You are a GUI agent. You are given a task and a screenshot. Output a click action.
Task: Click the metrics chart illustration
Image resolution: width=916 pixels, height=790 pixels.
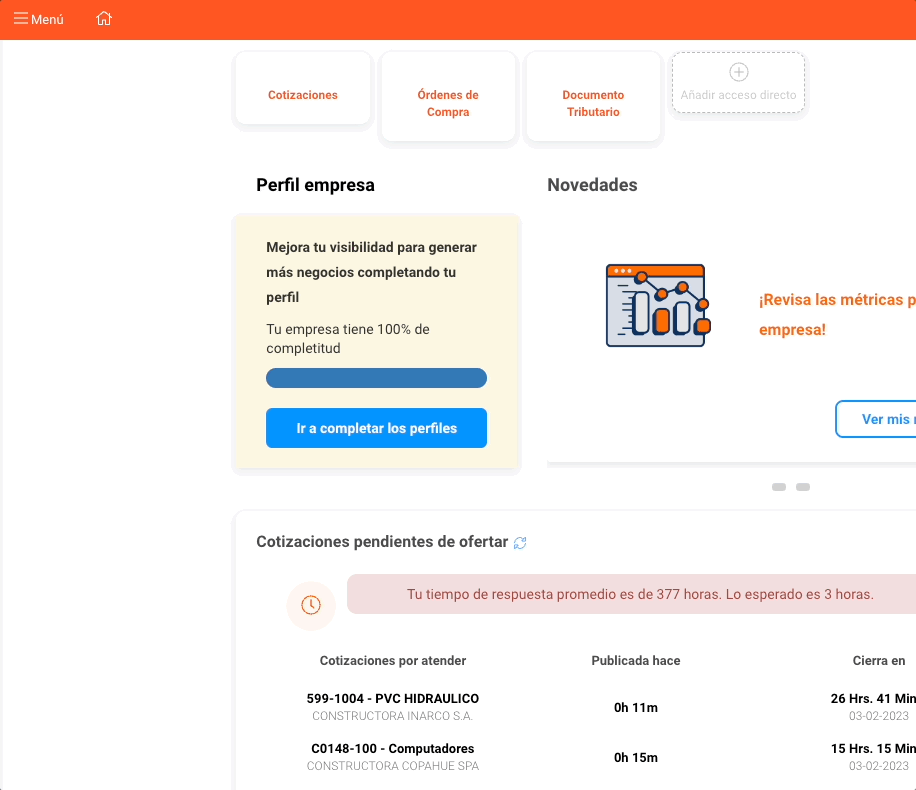[657, 306]
